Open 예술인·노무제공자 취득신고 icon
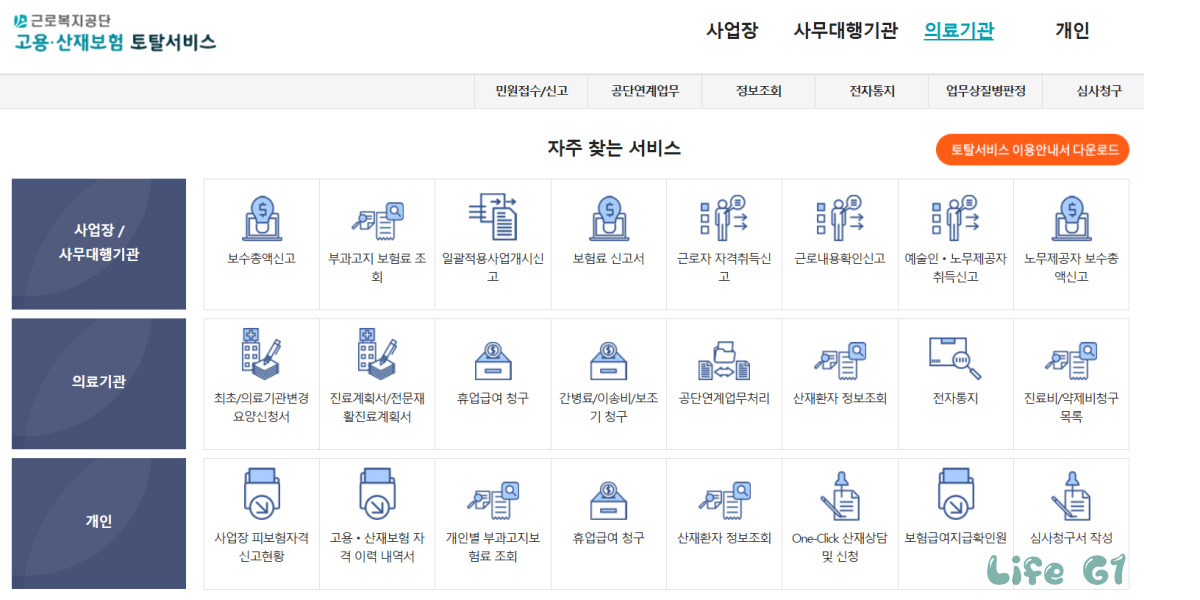Image resolution: width=1200 pixels, height=600 pixels. click(956, 218)
